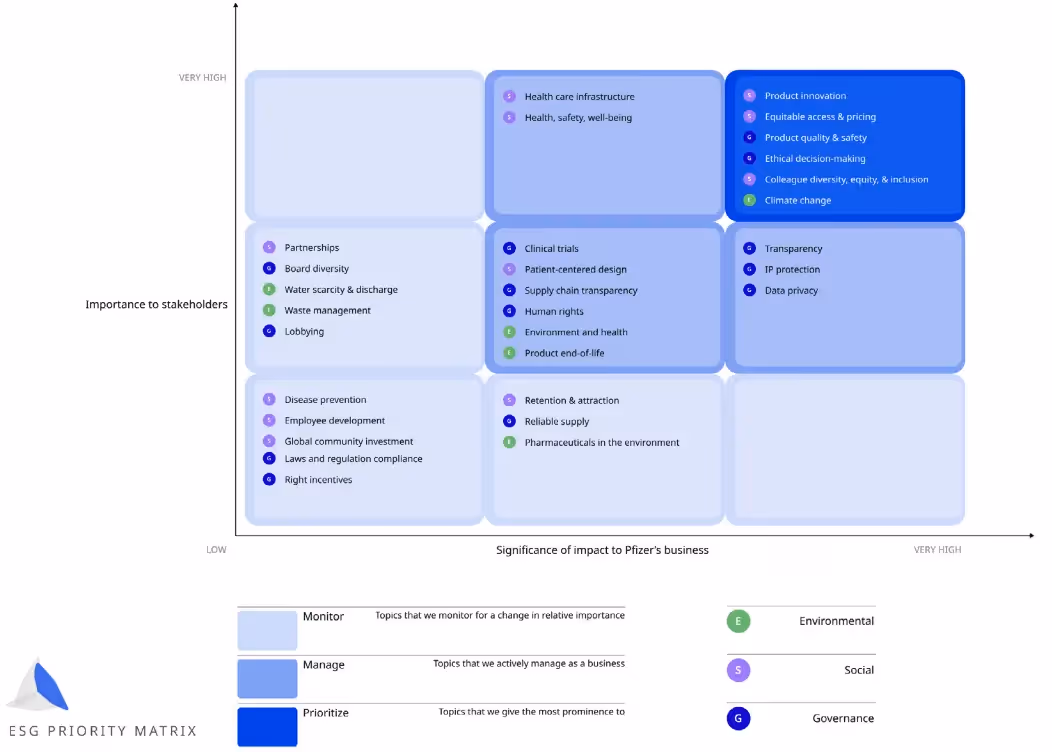Viewport: 1052px width, 752px height.
Task: Click the icon beside Lobbying
Action: pyautogui.click(x=269, y=331)
